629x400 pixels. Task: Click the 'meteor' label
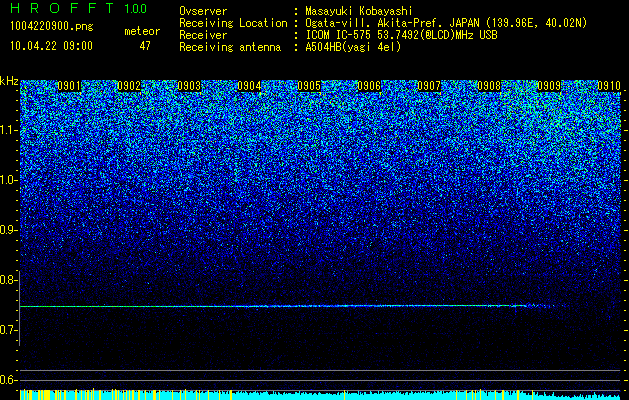click(x=142, y=31)
